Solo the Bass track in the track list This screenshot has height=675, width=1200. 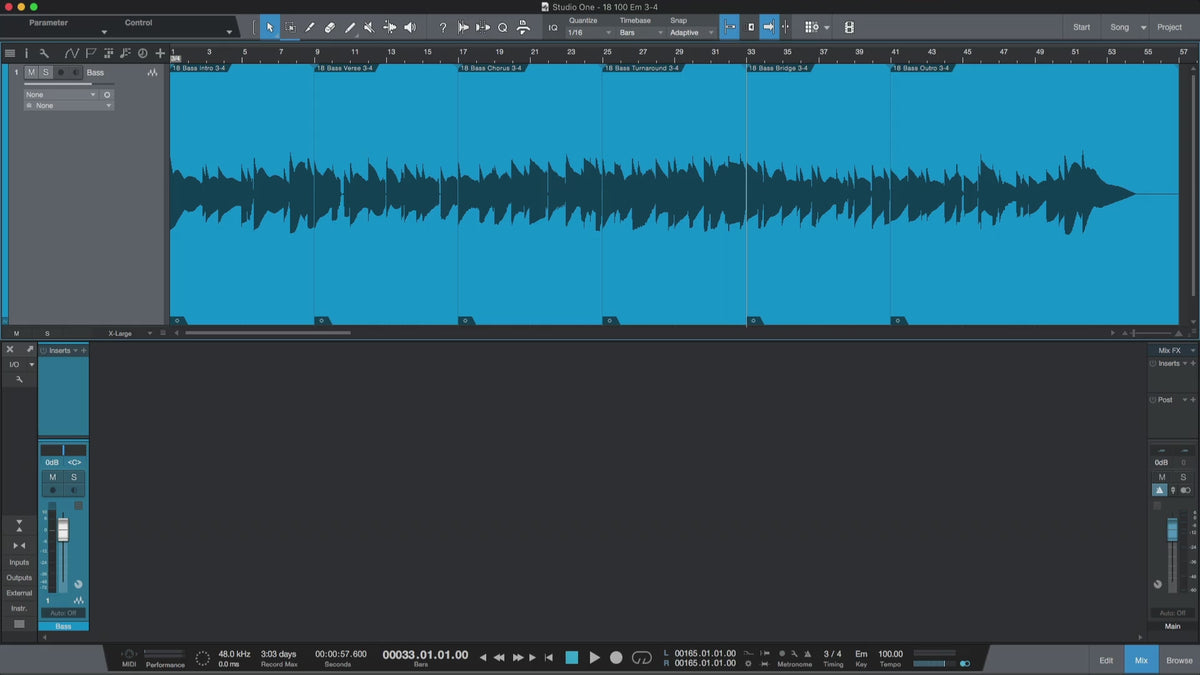pyautogui.click(x=45, y=73)
